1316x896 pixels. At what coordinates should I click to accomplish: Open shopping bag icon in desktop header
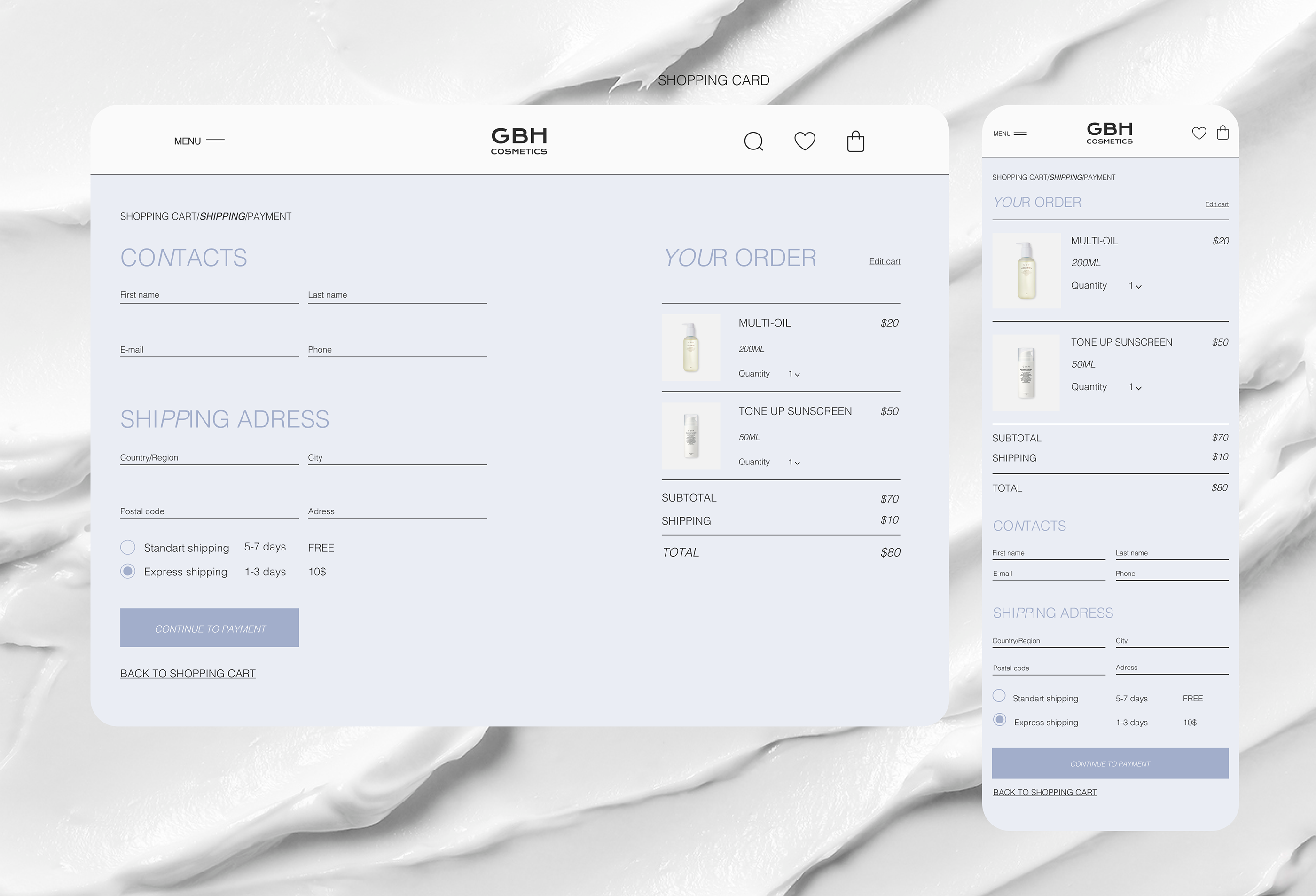855,141
